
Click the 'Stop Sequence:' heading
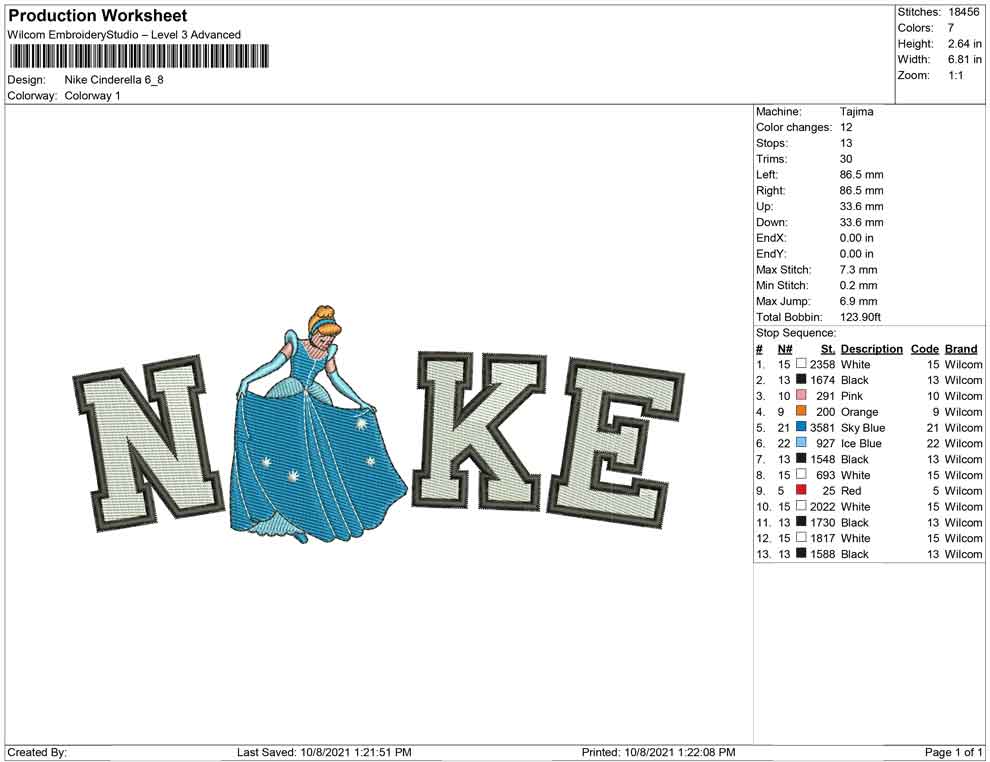click(796, 333)
